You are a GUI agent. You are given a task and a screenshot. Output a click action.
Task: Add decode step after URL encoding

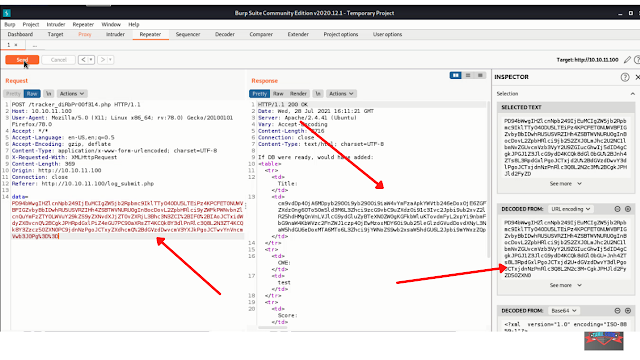click(x=628, y=209)
